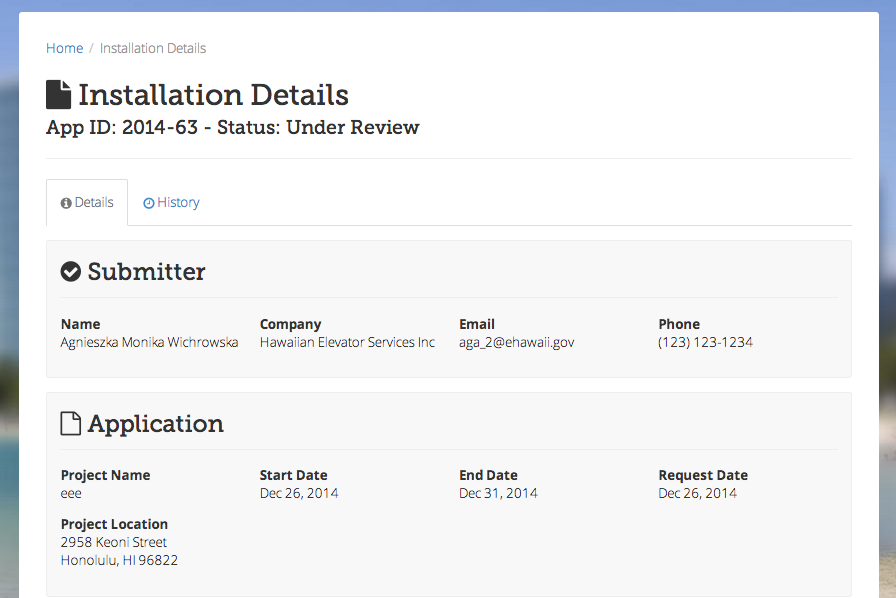
Task: Click the Start Date value Dec 26, 2014
Action: coord(299,493)
